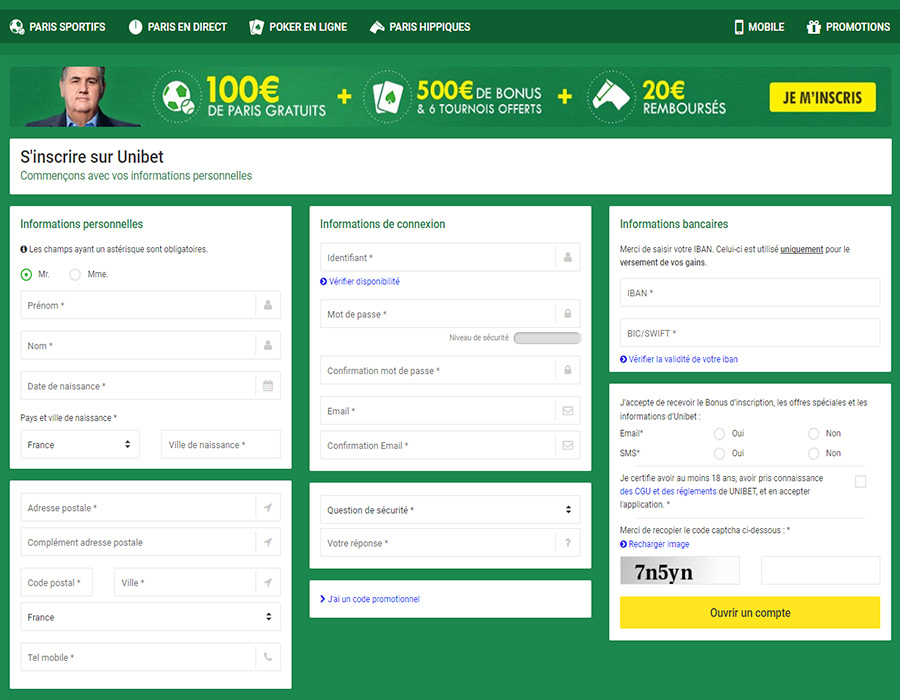900x700 pixels.
Task: Click the Niveau de sécurité strength bar
Action: tap(548, 338)
